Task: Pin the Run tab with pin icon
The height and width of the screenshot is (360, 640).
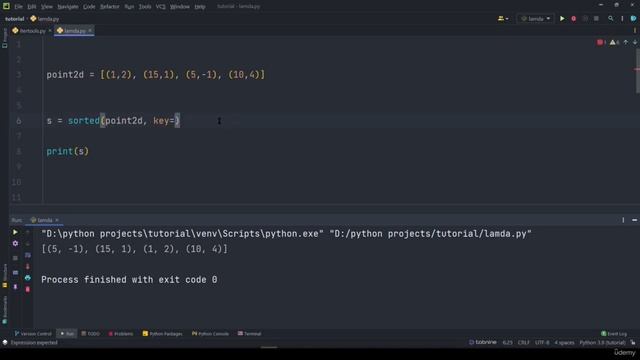Action: tap(15, 287)
